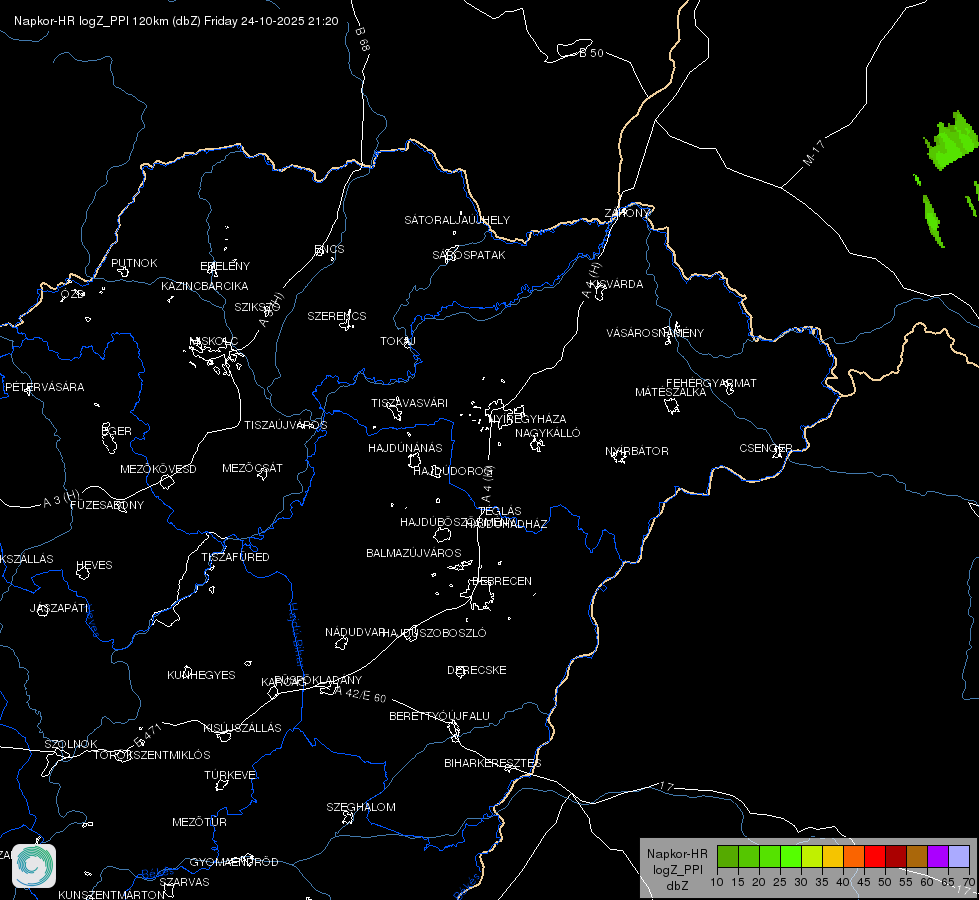Click the KISUJSZALLAS label

click(x=242, y=728)
